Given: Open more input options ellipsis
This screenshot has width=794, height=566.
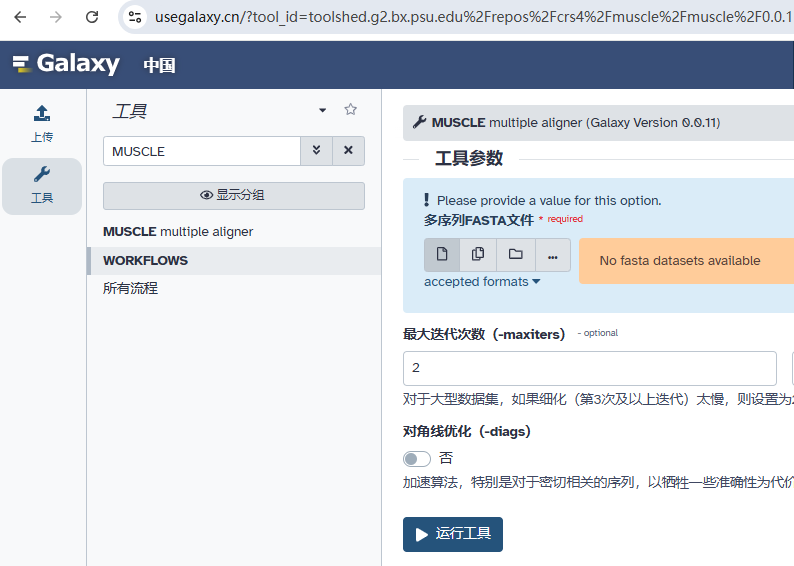Looking at the screenshot, I should (x=552, y=255).
